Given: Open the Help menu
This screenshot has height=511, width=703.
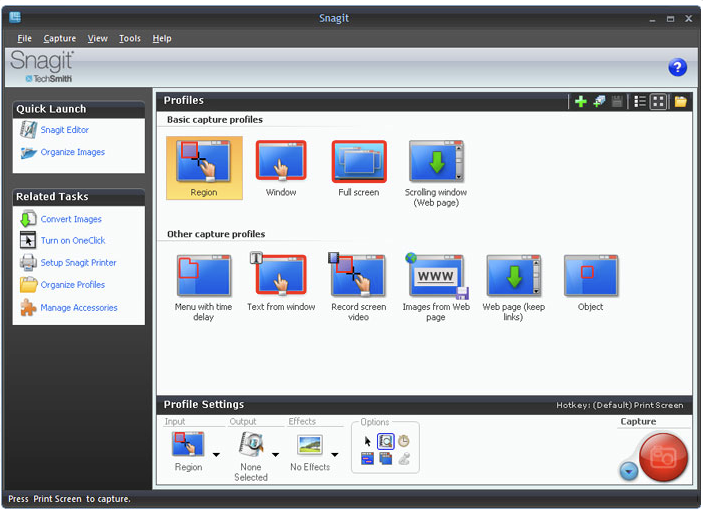Looking at the screenshot, I should (162, 39).
